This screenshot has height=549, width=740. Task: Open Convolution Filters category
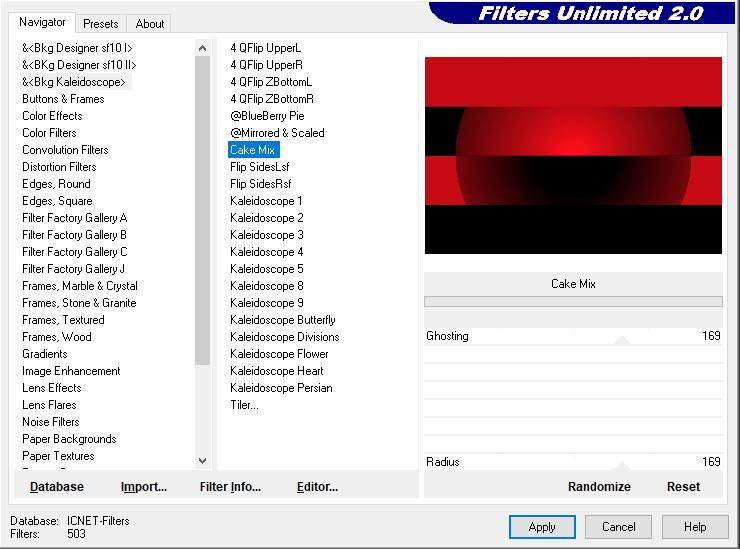click(65, 150)
